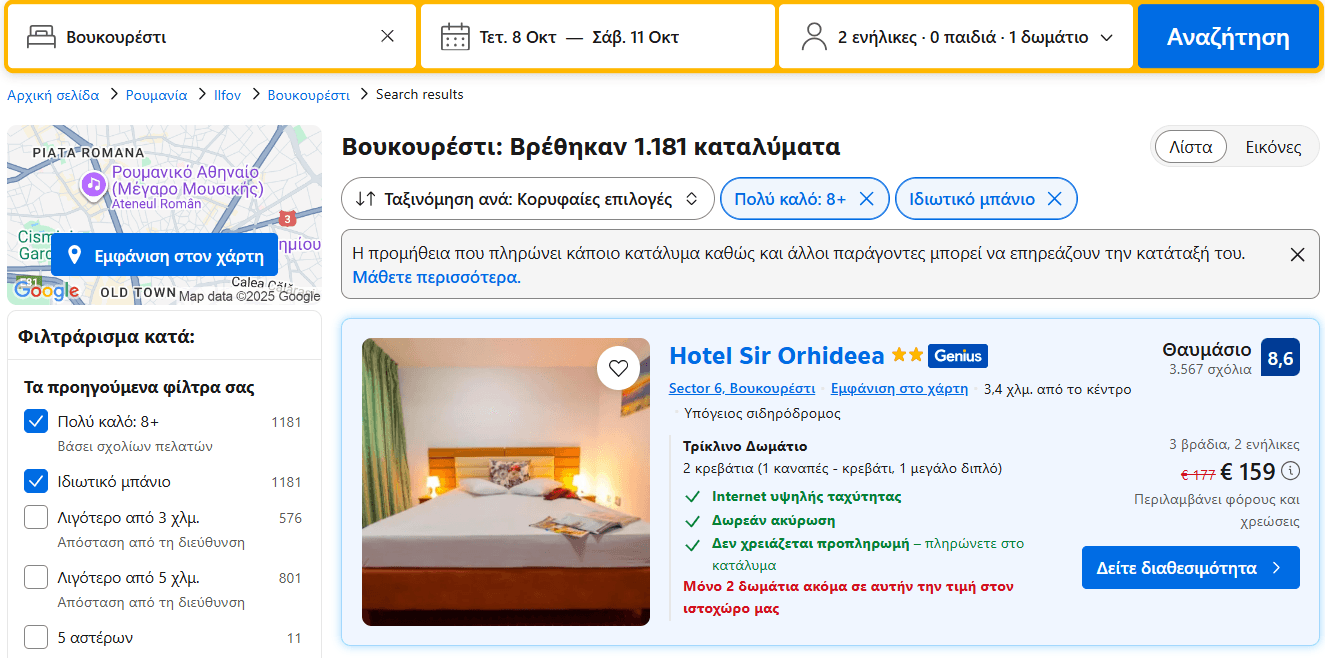This screenshot has height=658, width=1325.
Task: Remove the 'Ιδιωτικό μπάνιο' filter chip
Action: 1054,199
